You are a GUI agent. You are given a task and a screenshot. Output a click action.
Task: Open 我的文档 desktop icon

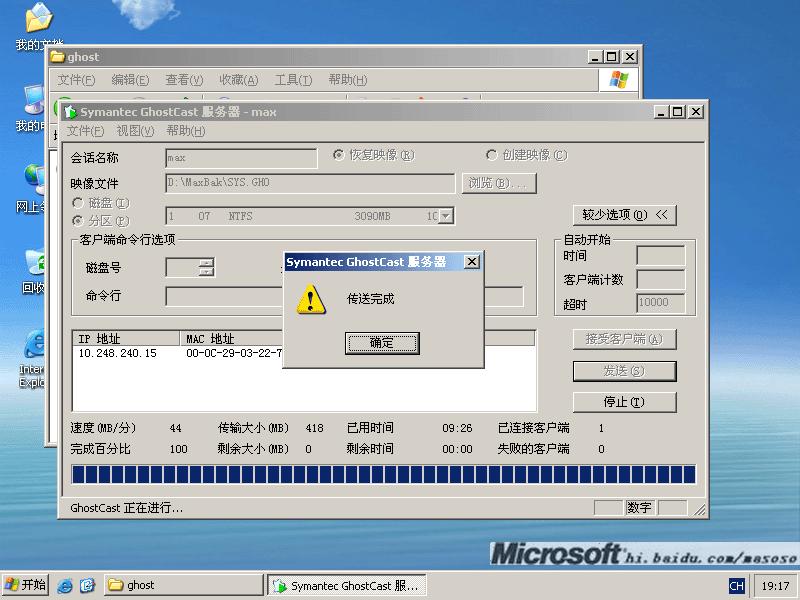(39, 27)
